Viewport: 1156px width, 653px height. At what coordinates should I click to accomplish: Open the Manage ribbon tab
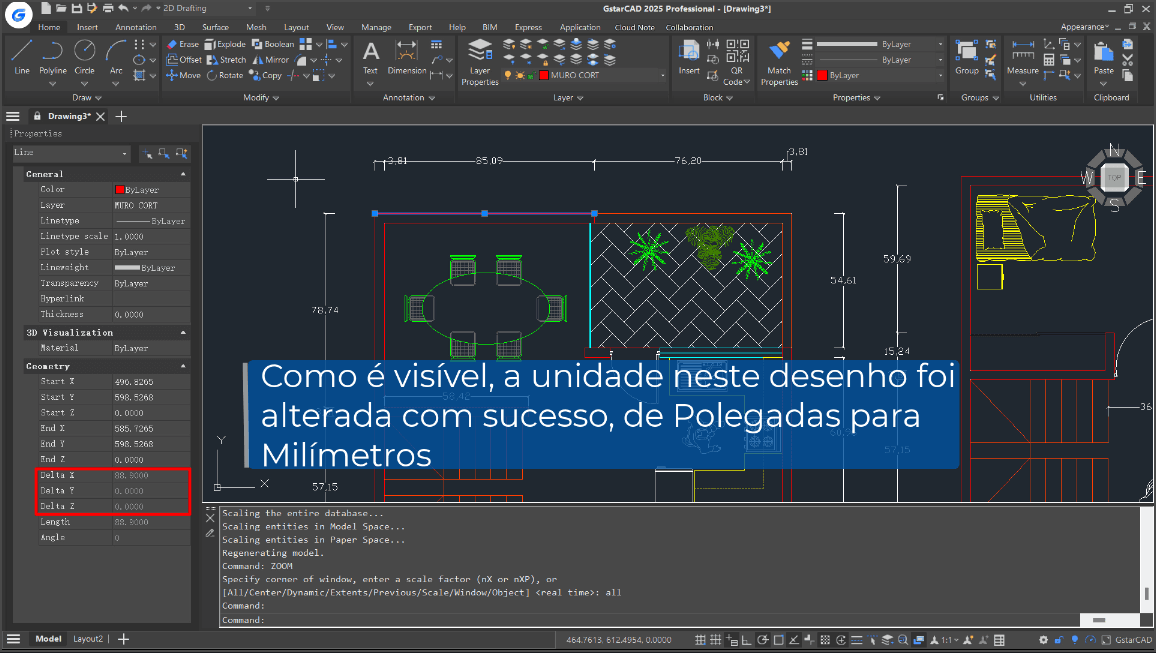click(x=376, y=27)
